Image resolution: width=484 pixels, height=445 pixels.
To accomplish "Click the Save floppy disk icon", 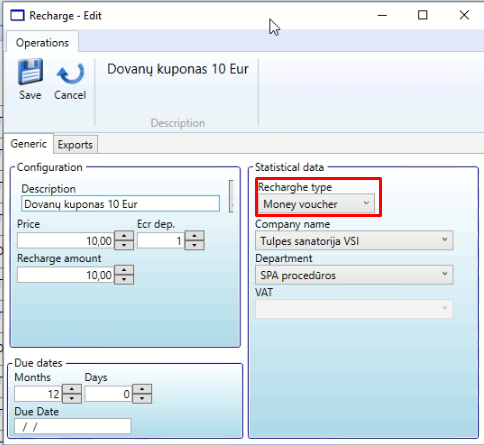I will point(30,71).
